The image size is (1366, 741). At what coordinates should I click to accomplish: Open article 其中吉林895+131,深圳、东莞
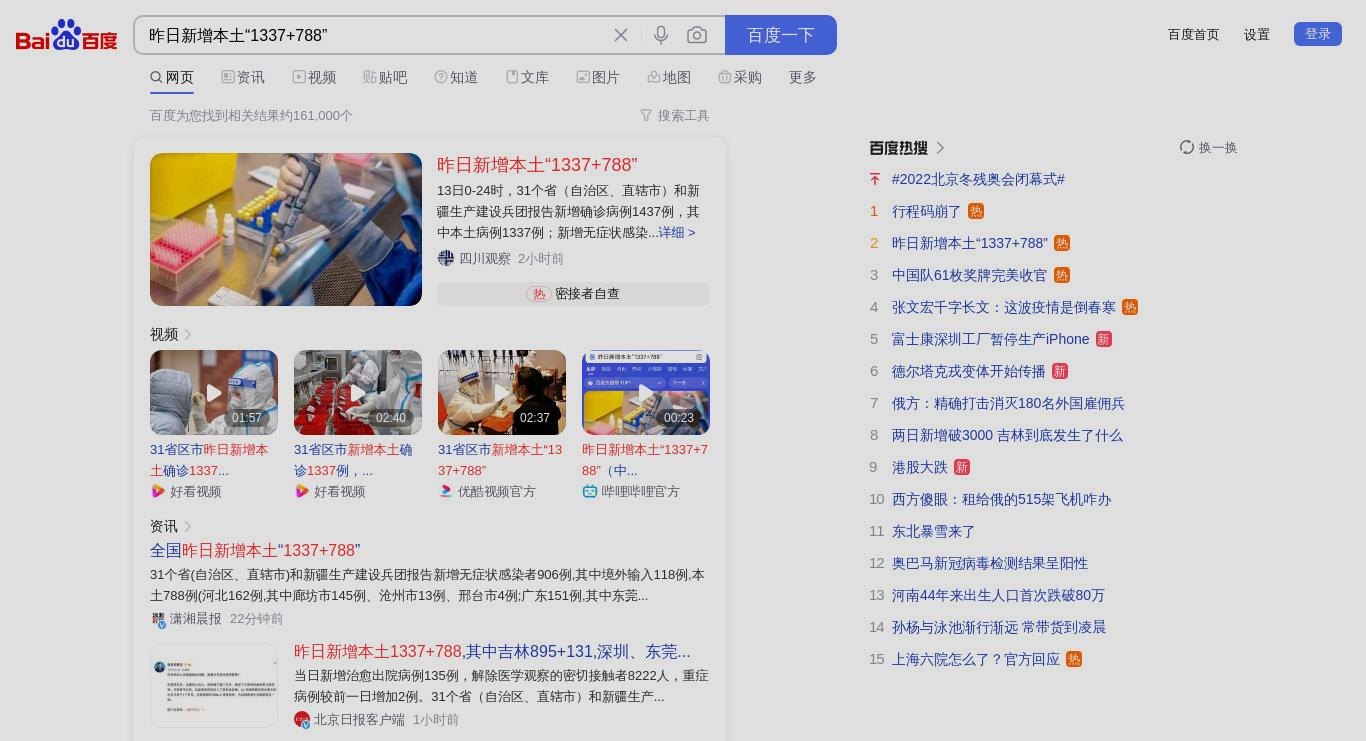click(492, 652)
